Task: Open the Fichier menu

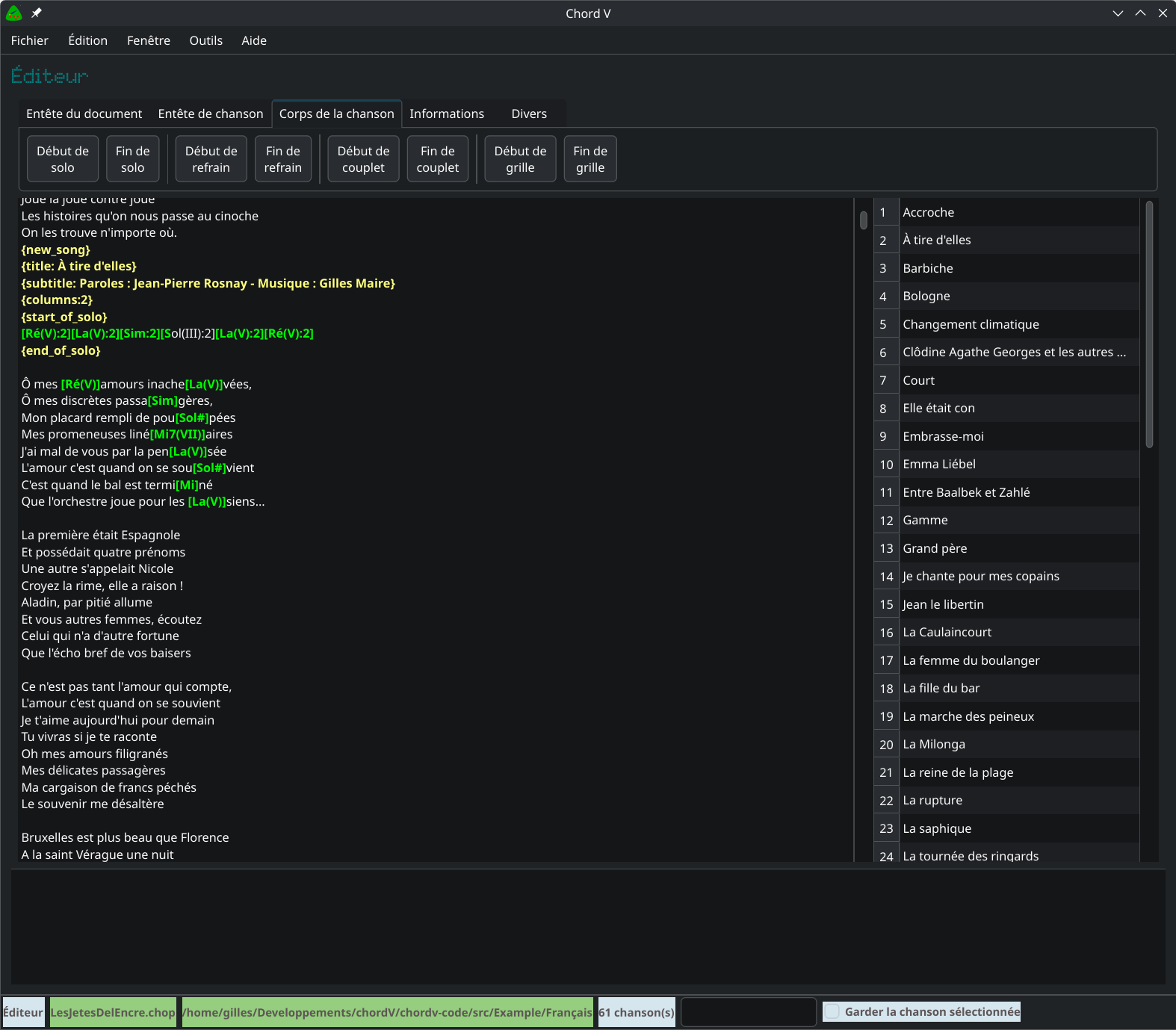Action: [x=30, y=40]
